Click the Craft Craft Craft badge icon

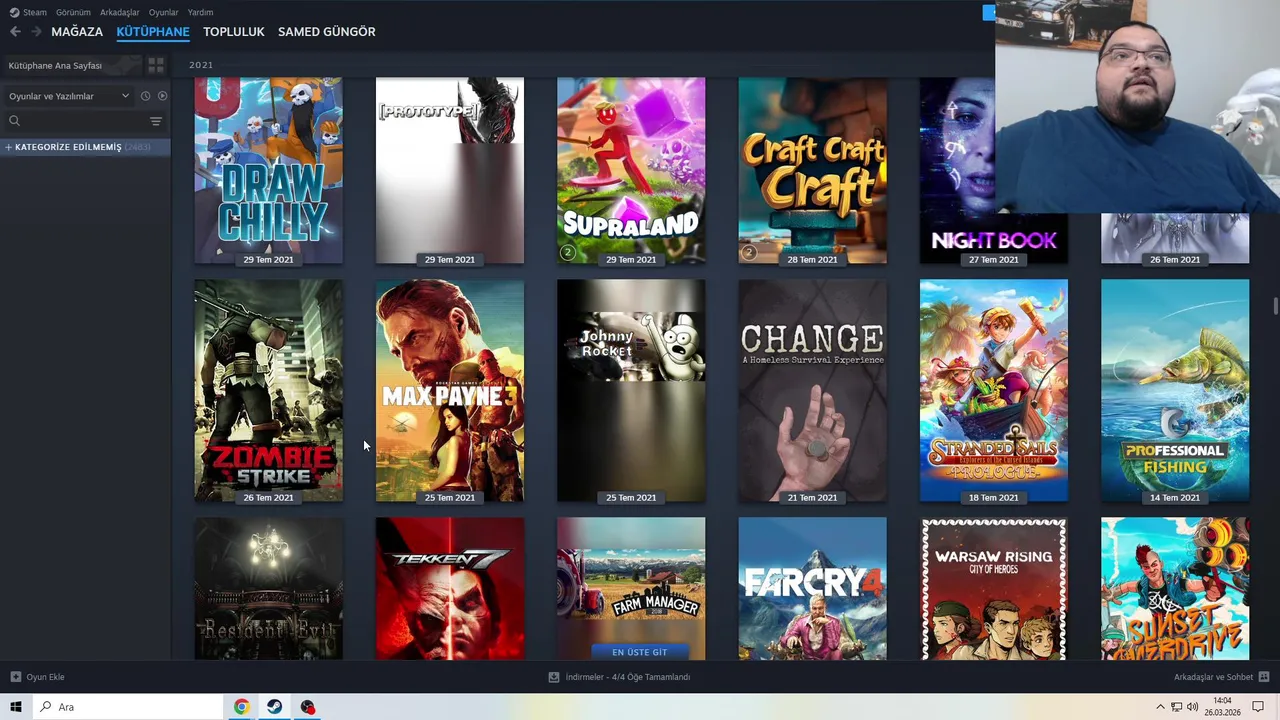[749, 252]
